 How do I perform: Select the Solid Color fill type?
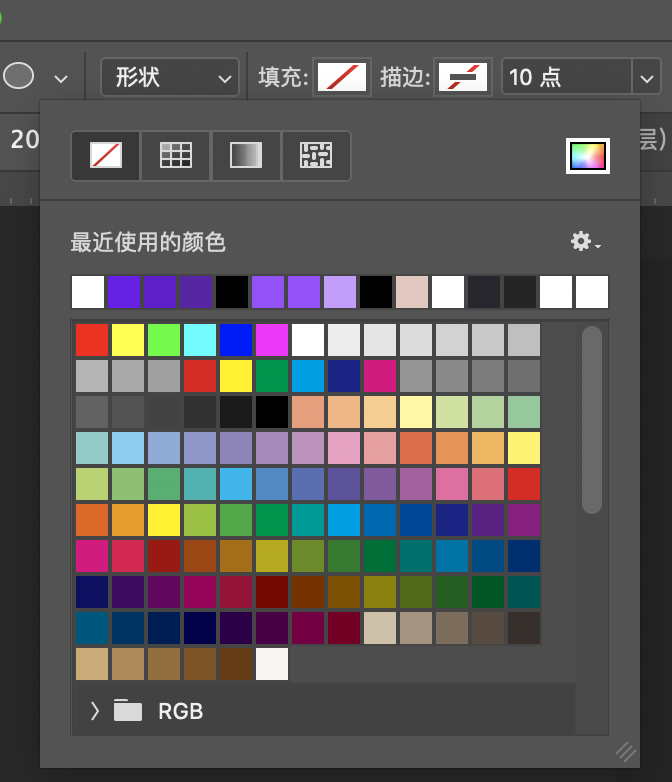tap(175, 155)
